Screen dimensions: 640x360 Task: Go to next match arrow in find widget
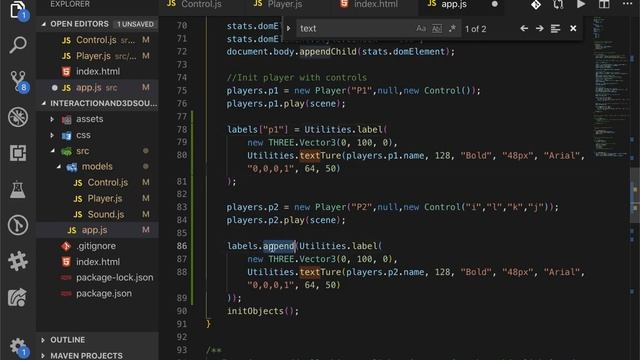540,28
